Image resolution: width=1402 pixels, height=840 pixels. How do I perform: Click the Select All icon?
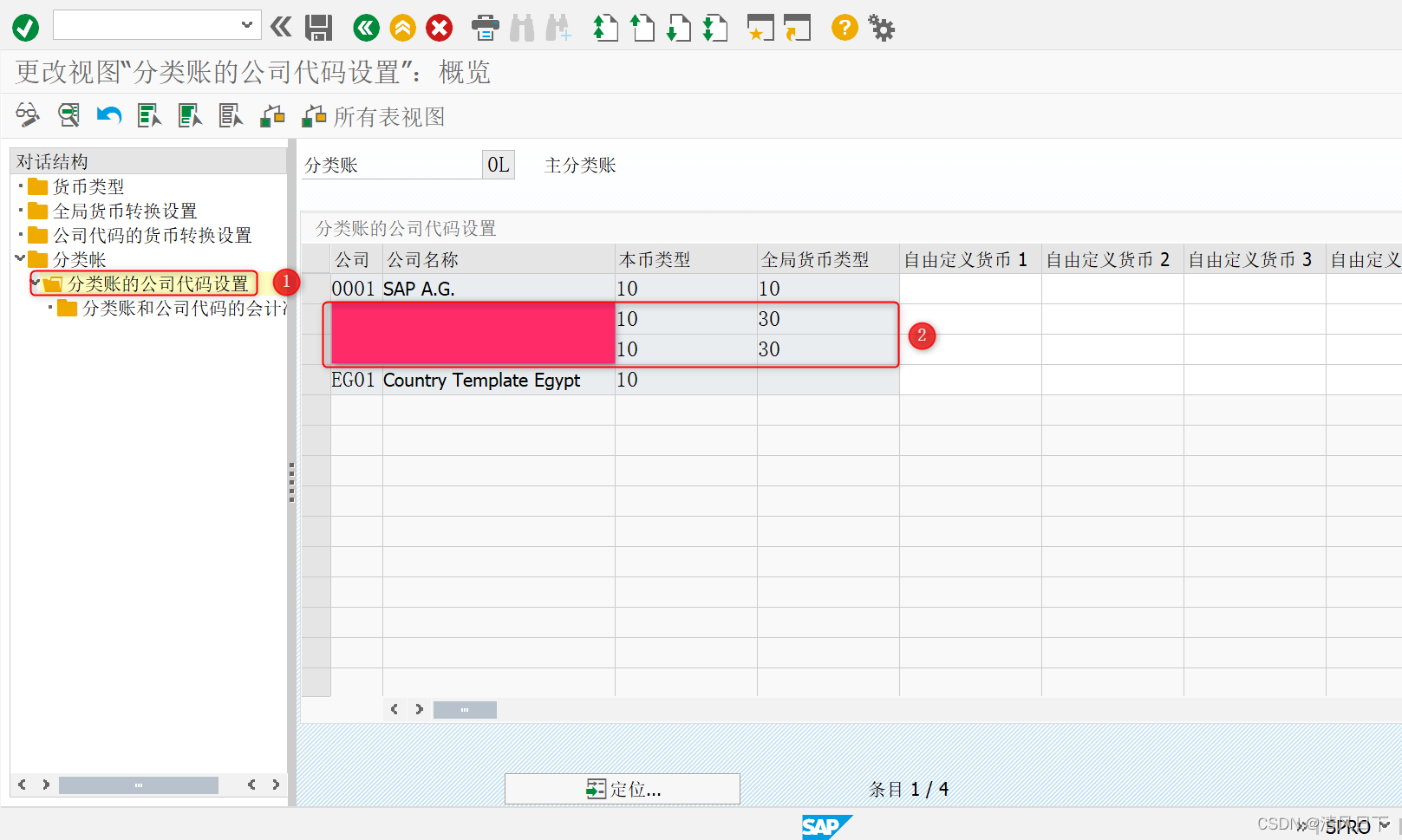pos(149,114)
